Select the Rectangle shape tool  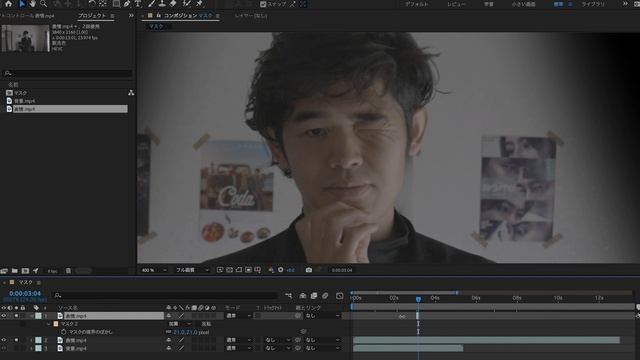(116, 4)
